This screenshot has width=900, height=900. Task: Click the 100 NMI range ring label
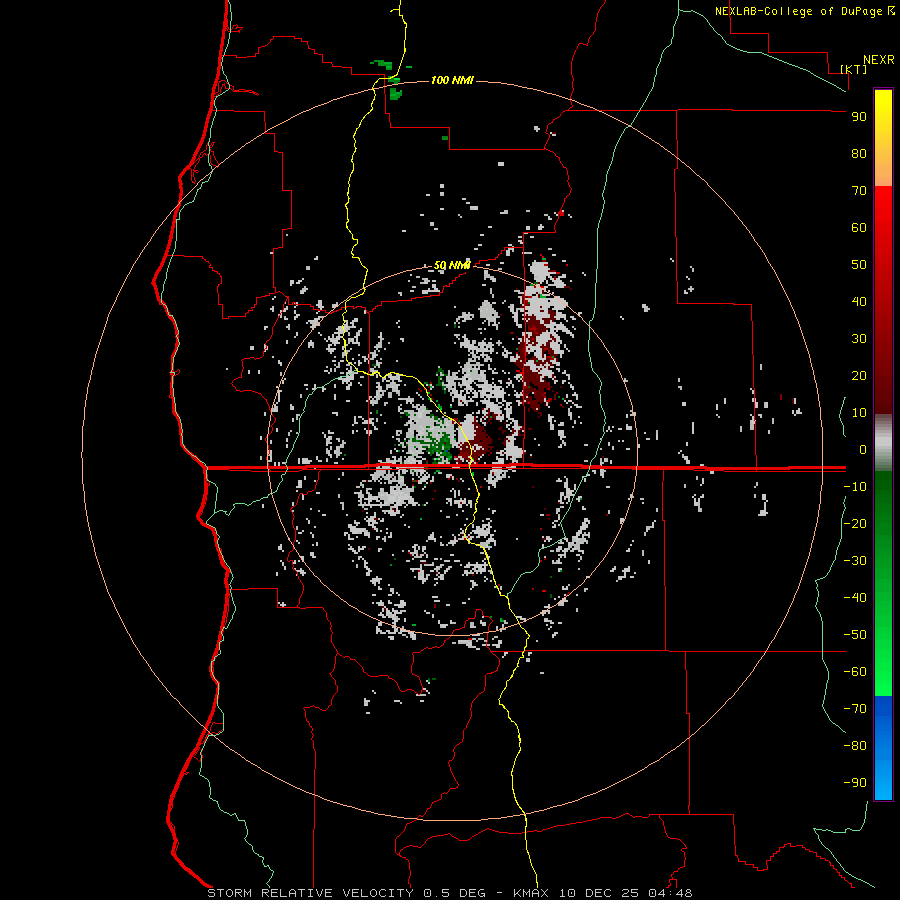(x=452, y=80)
